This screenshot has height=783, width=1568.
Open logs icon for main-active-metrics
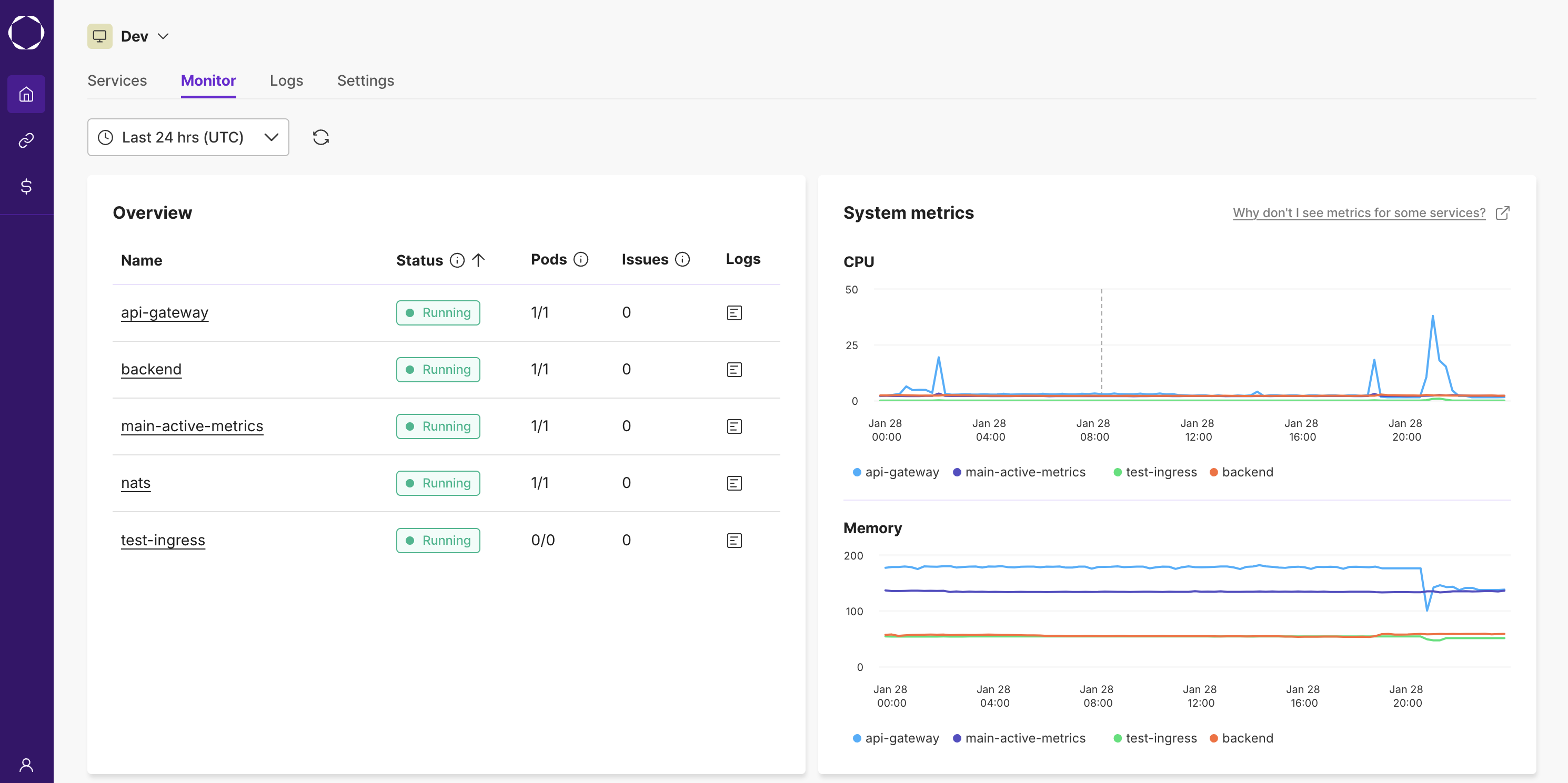point(734,426)
